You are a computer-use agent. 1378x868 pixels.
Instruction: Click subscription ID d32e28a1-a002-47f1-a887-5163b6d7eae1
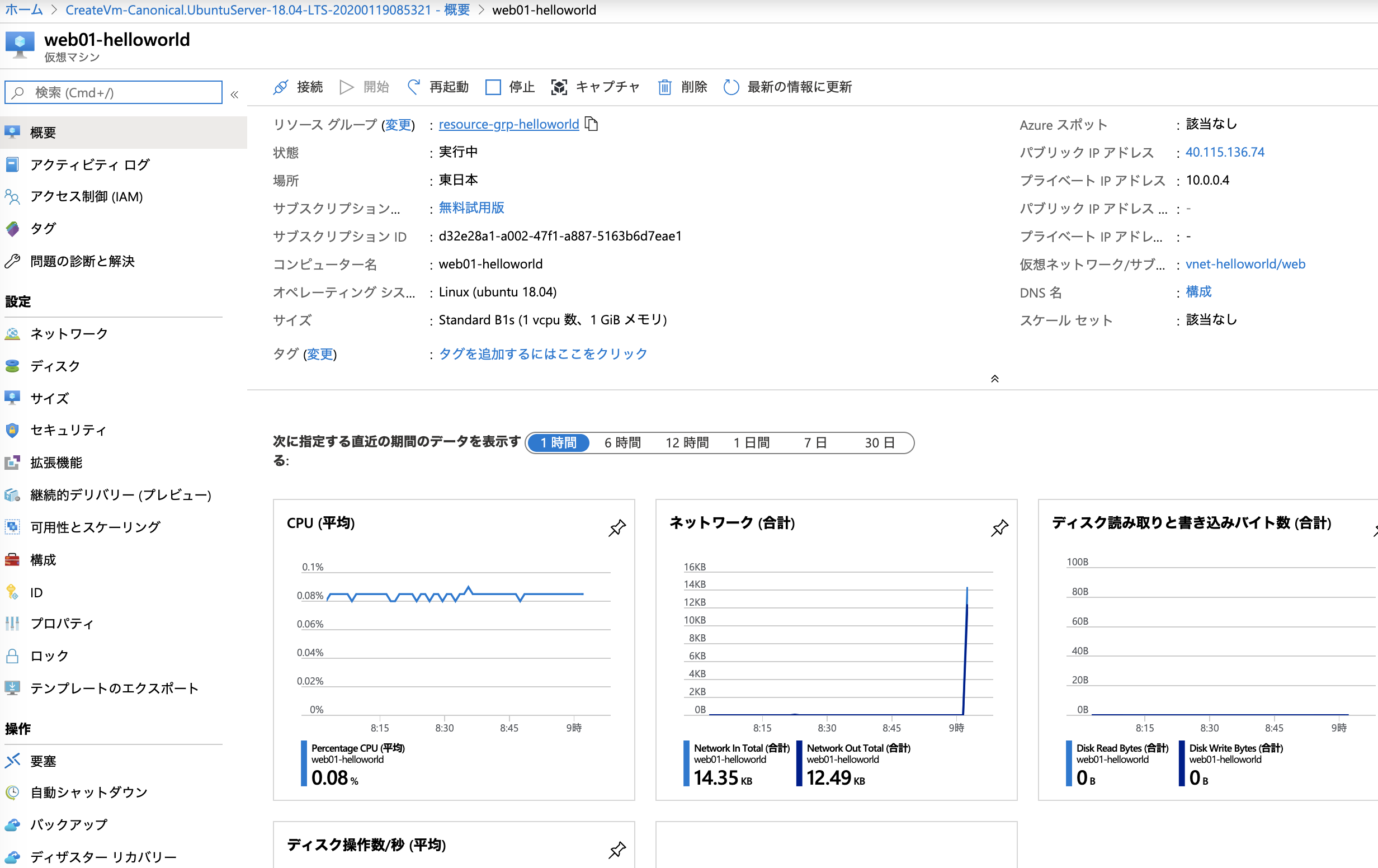click(x=560, y=236)
